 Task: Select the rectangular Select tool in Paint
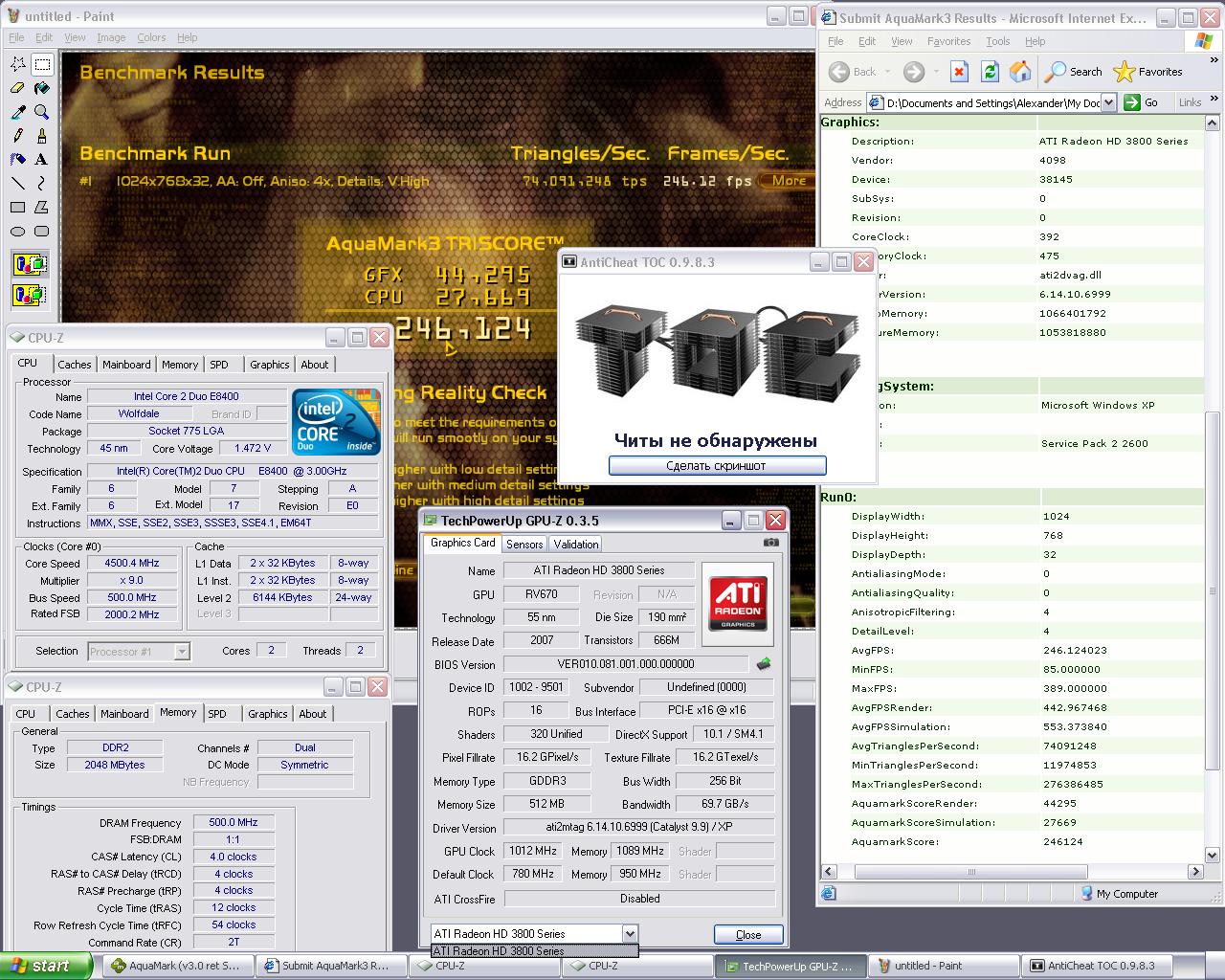coord(42,65)
